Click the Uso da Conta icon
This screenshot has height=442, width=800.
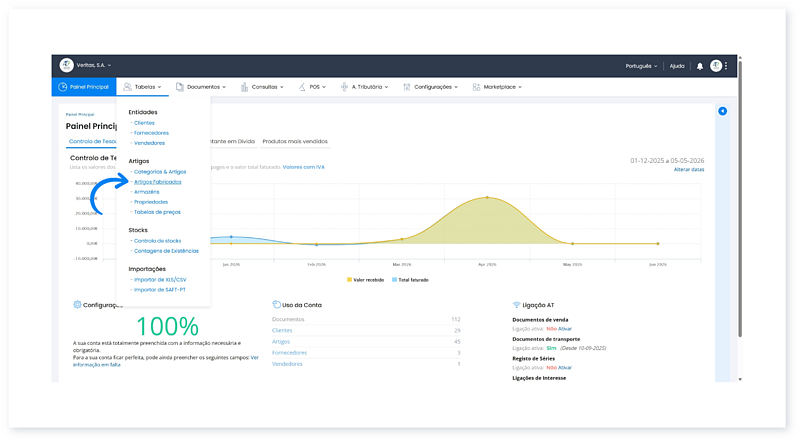[x=276, y=305]
